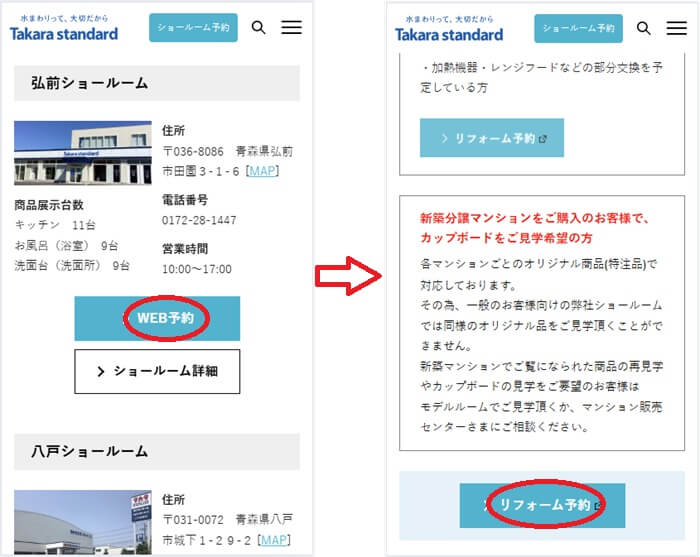The image size is (700, 557).
Task: Click the search magnifier in the right screen header
Action: 644,28
